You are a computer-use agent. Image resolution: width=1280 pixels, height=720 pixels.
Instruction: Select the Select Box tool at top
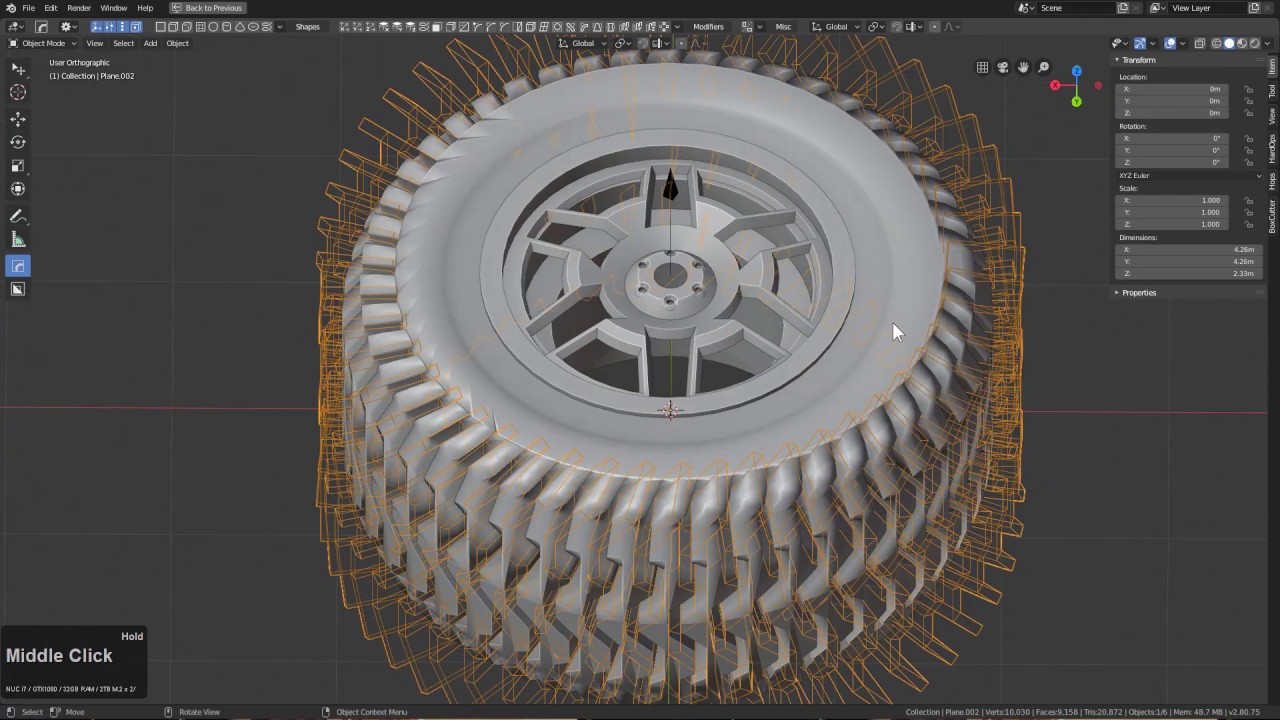pos(18,68)
